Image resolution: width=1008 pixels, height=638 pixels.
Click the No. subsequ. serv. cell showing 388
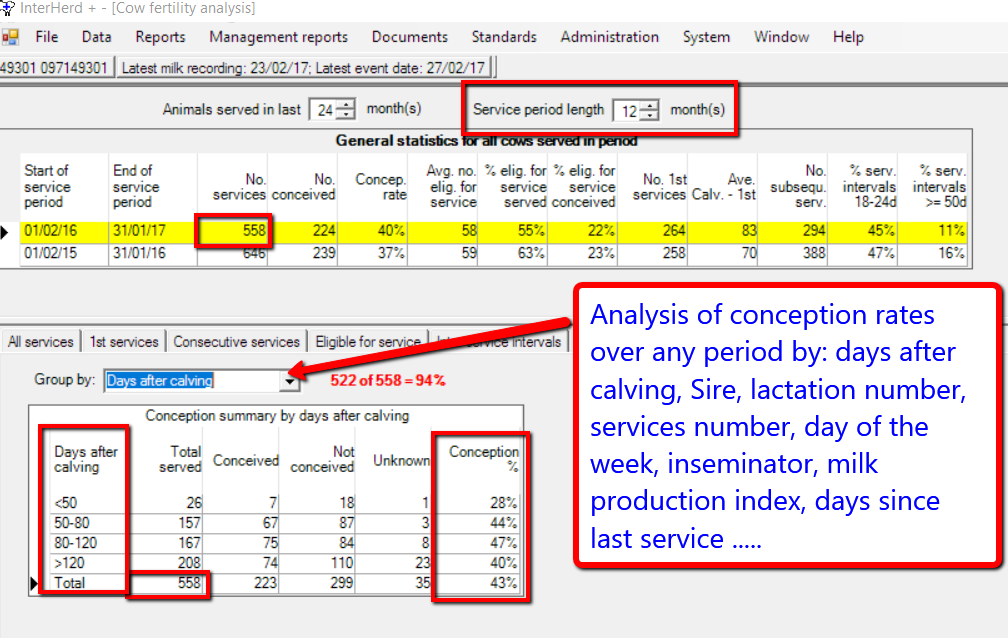tap(793, 253)
